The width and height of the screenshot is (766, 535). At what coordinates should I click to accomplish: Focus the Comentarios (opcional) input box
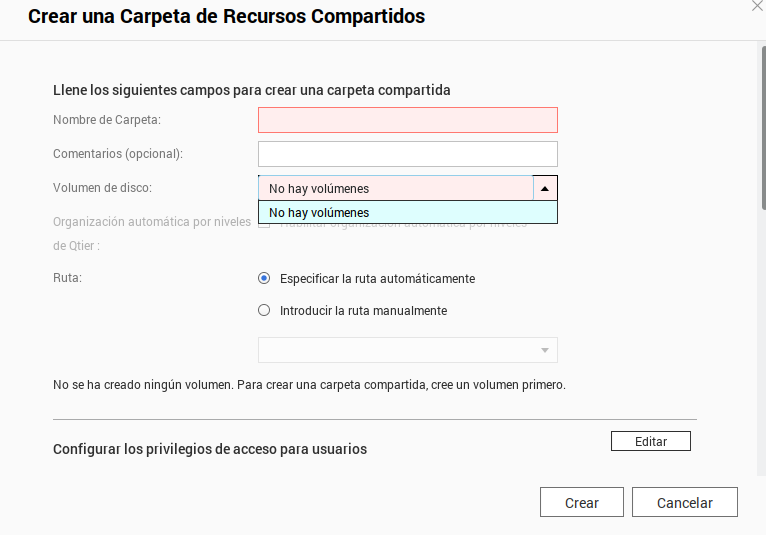coord(407,154)
